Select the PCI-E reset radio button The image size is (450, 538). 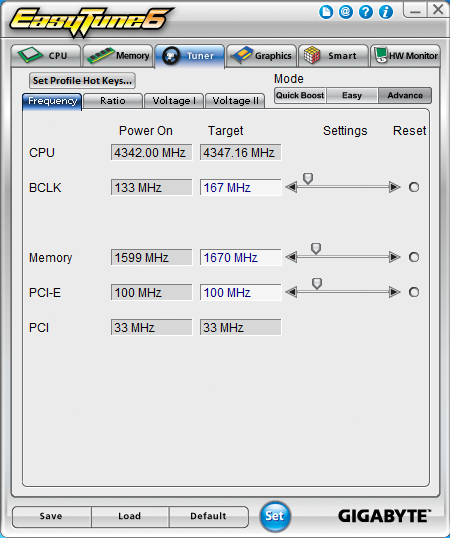click(x=414, y=292)
